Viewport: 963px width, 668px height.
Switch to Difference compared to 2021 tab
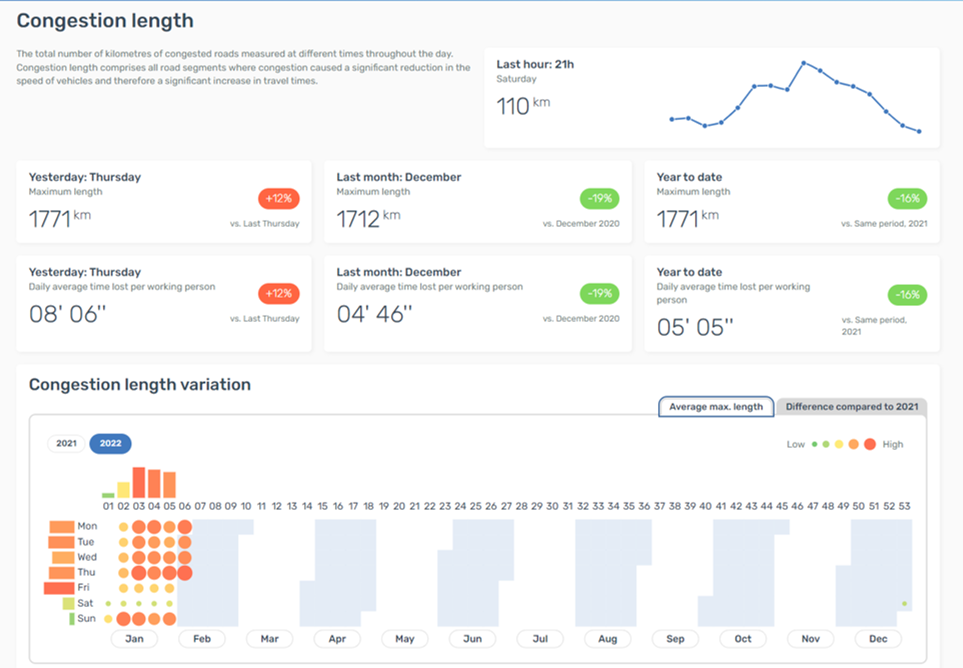851,406
